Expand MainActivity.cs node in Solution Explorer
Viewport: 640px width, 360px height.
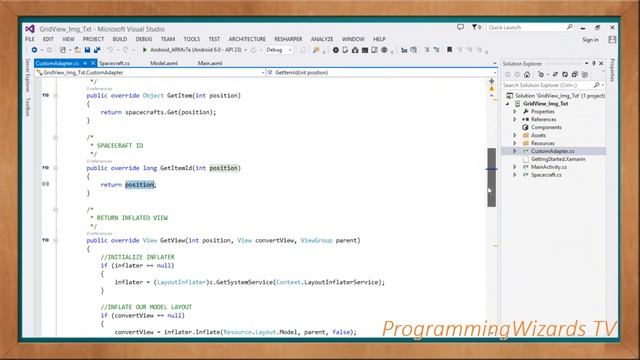pyautogui.click(x=515, y=167)
